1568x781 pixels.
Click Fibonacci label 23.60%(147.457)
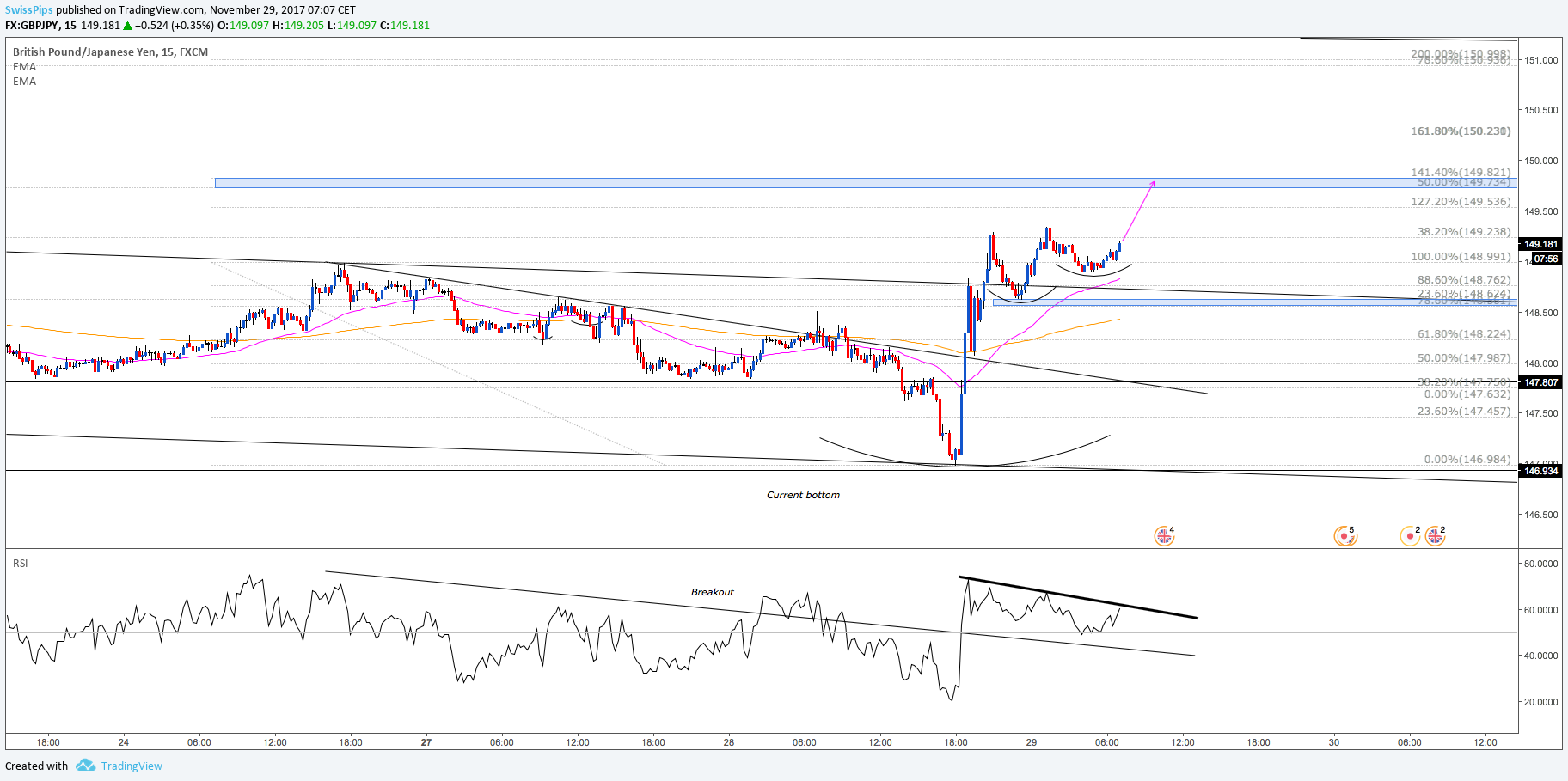coord(1464,412)
